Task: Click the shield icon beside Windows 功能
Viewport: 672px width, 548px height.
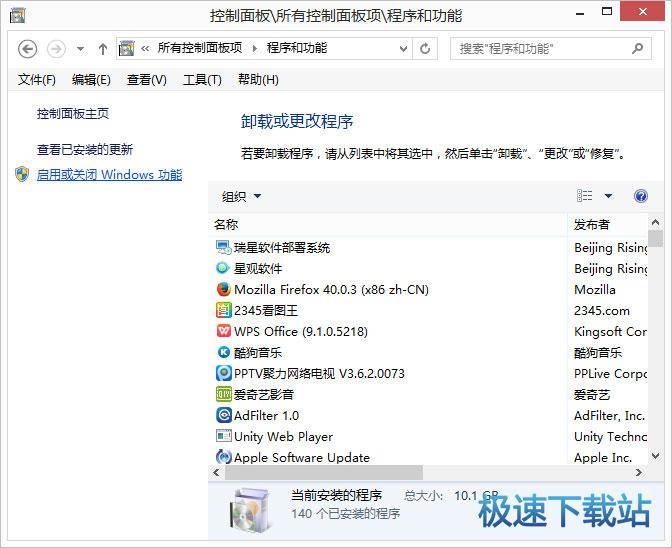Action: click(x=22, y=174)
